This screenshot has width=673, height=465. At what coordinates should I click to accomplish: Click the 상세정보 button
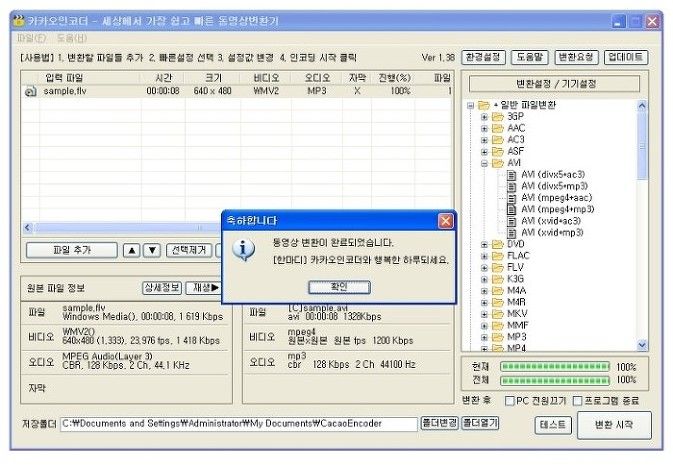click(x=162, y=288)
